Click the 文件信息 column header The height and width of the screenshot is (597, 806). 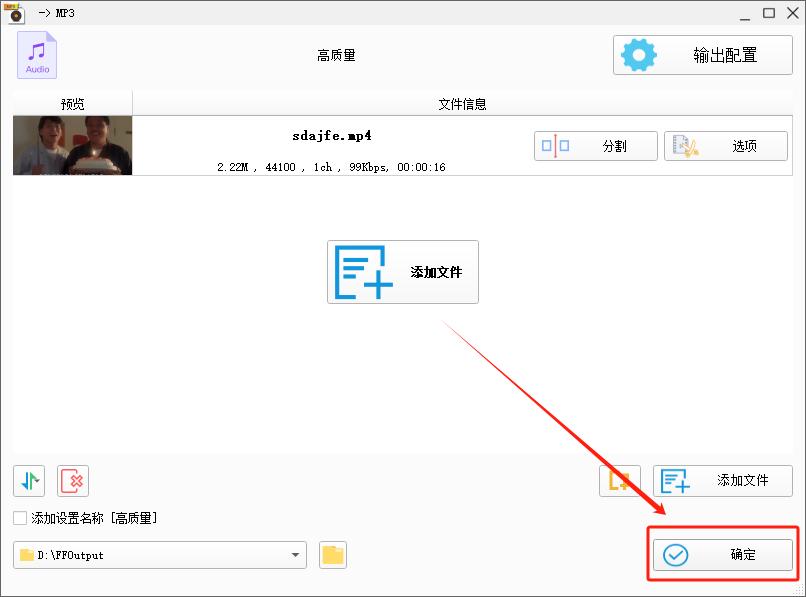[x=467, y=103]
